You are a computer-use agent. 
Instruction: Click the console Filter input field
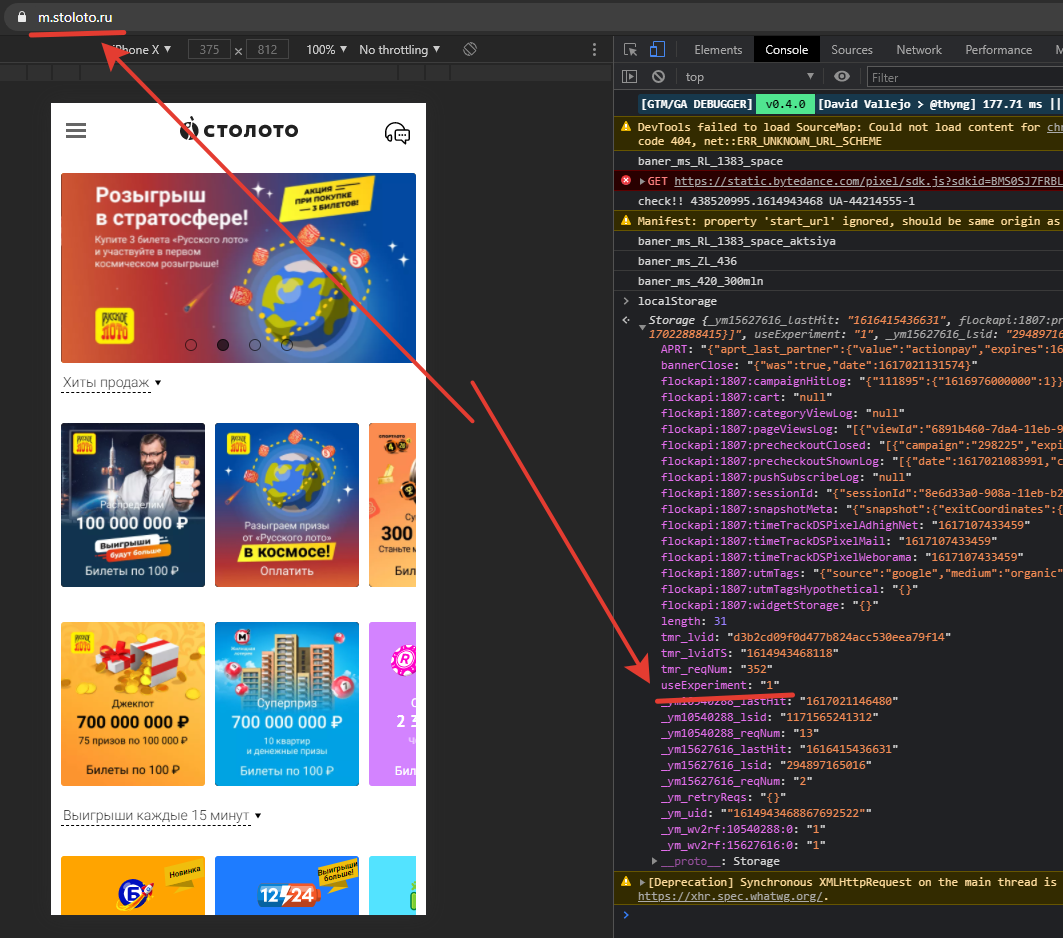click(960, 77)
